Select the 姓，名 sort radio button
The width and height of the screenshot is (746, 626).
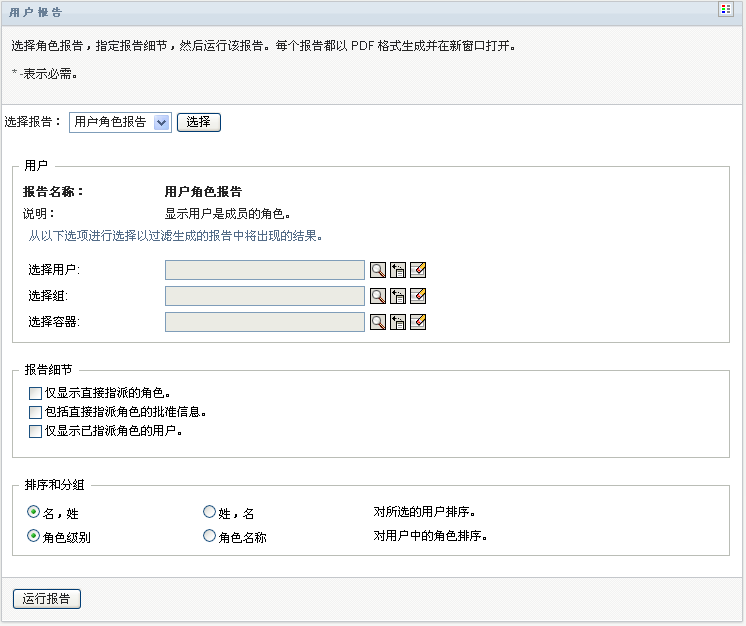[x=209, y=512]
